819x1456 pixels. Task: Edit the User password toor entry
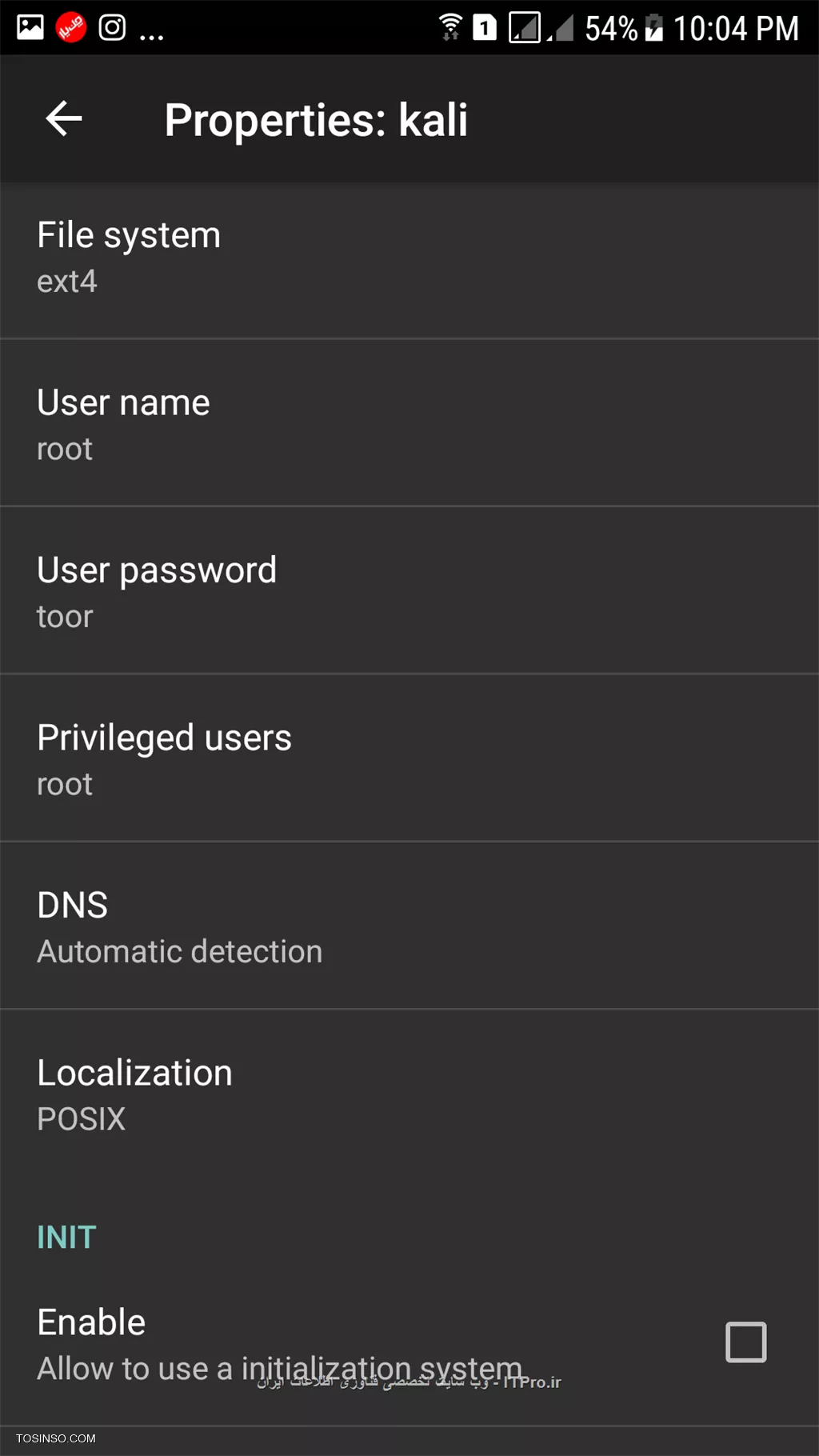click(x=409, y=590)
